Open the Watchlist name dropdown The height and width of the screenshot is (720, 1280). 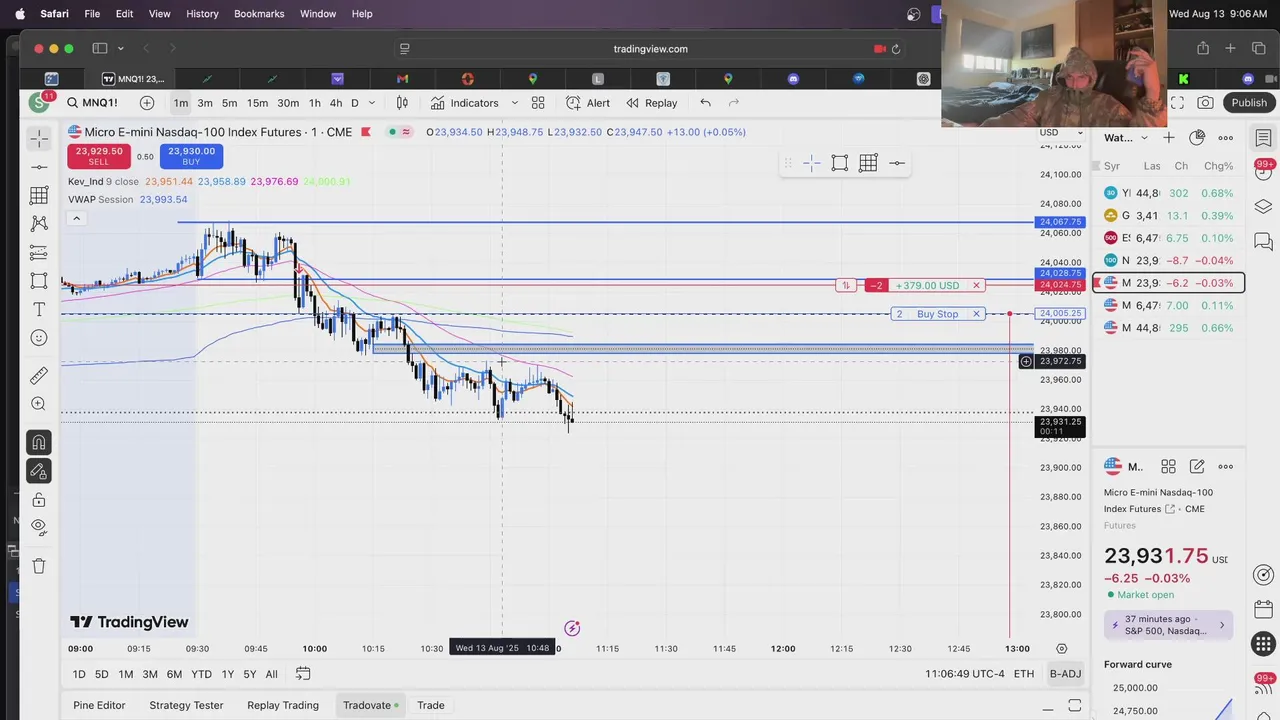pos(1126,138)
